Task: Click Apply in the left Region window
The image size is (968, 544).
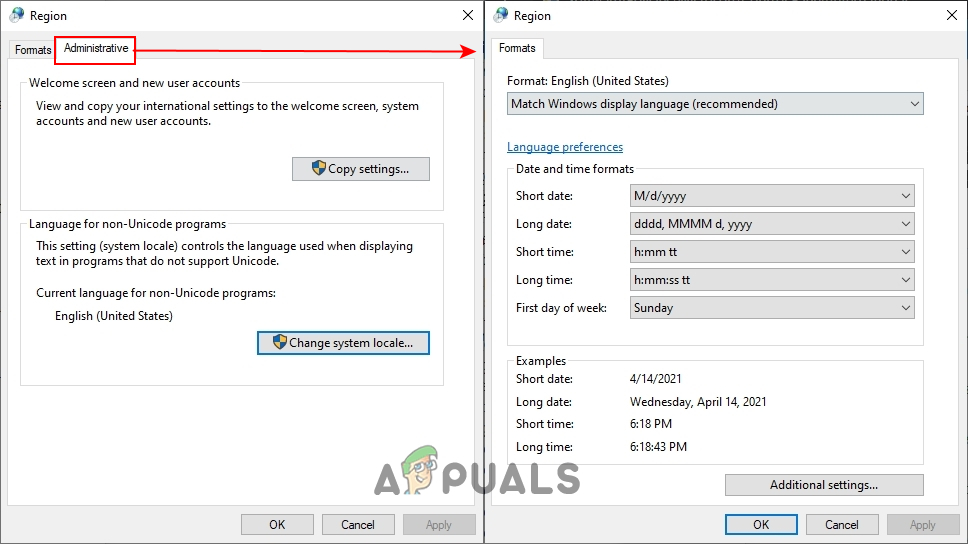Action: 439,524
